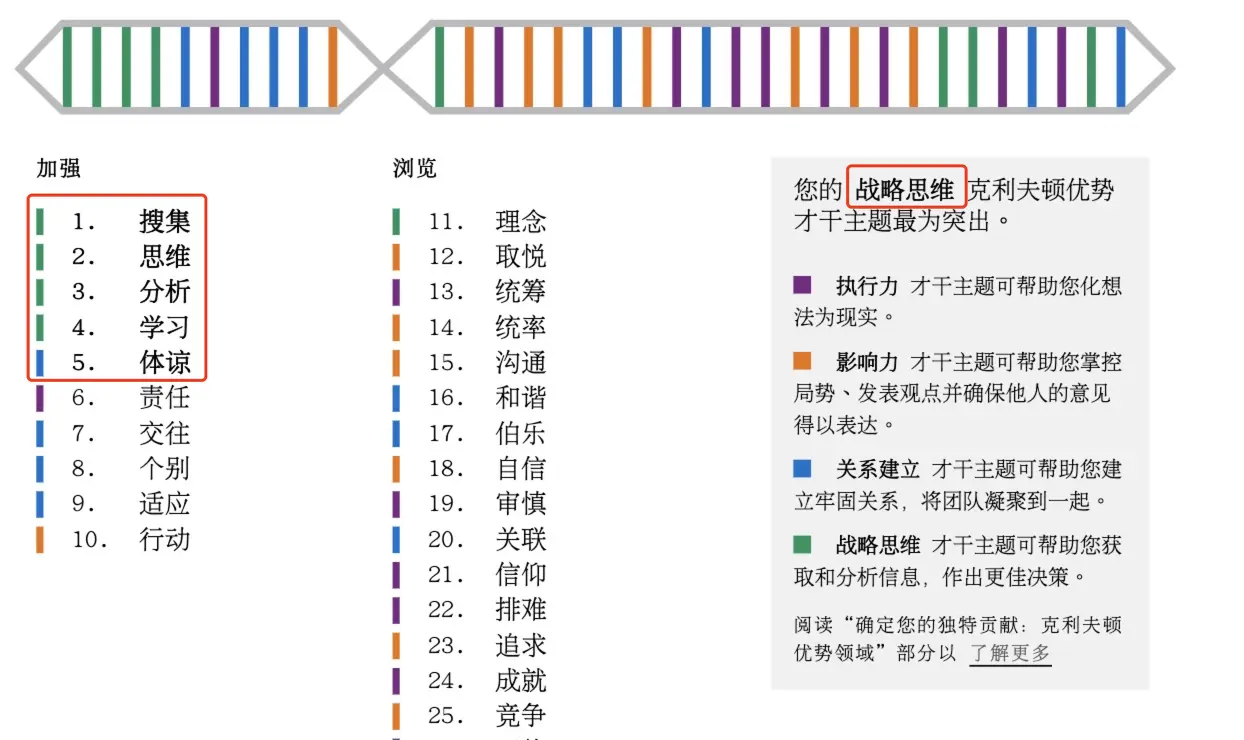The width and height of the screenshot is (1244, 740).
Task: Click the 排难 theme at rank 22
Action: [x=520, y=610]
